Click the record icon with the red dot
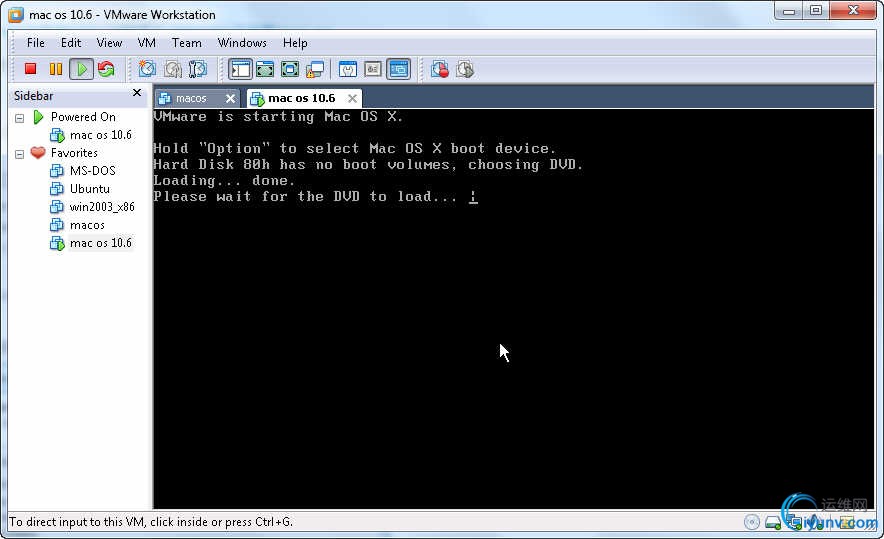The image size is (884, 539). [440, 69]
